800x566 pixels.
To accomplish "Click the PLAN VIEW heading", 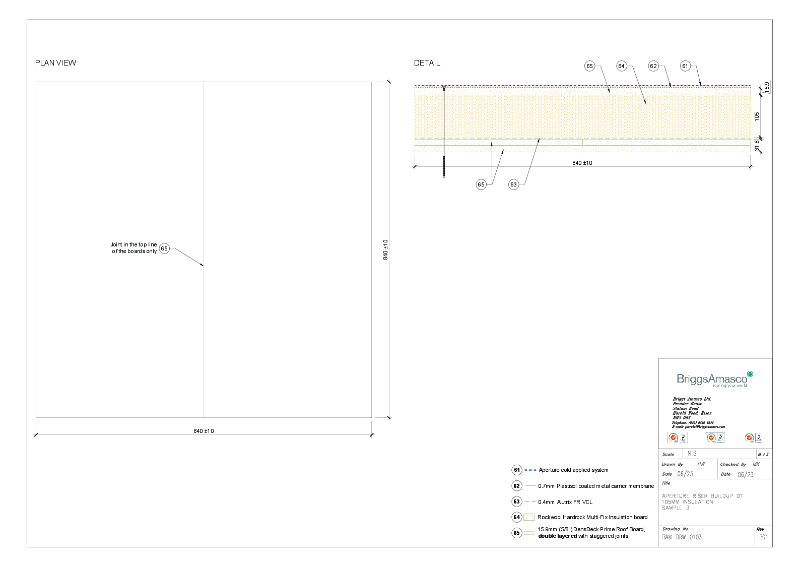I will tap(56, 63).
